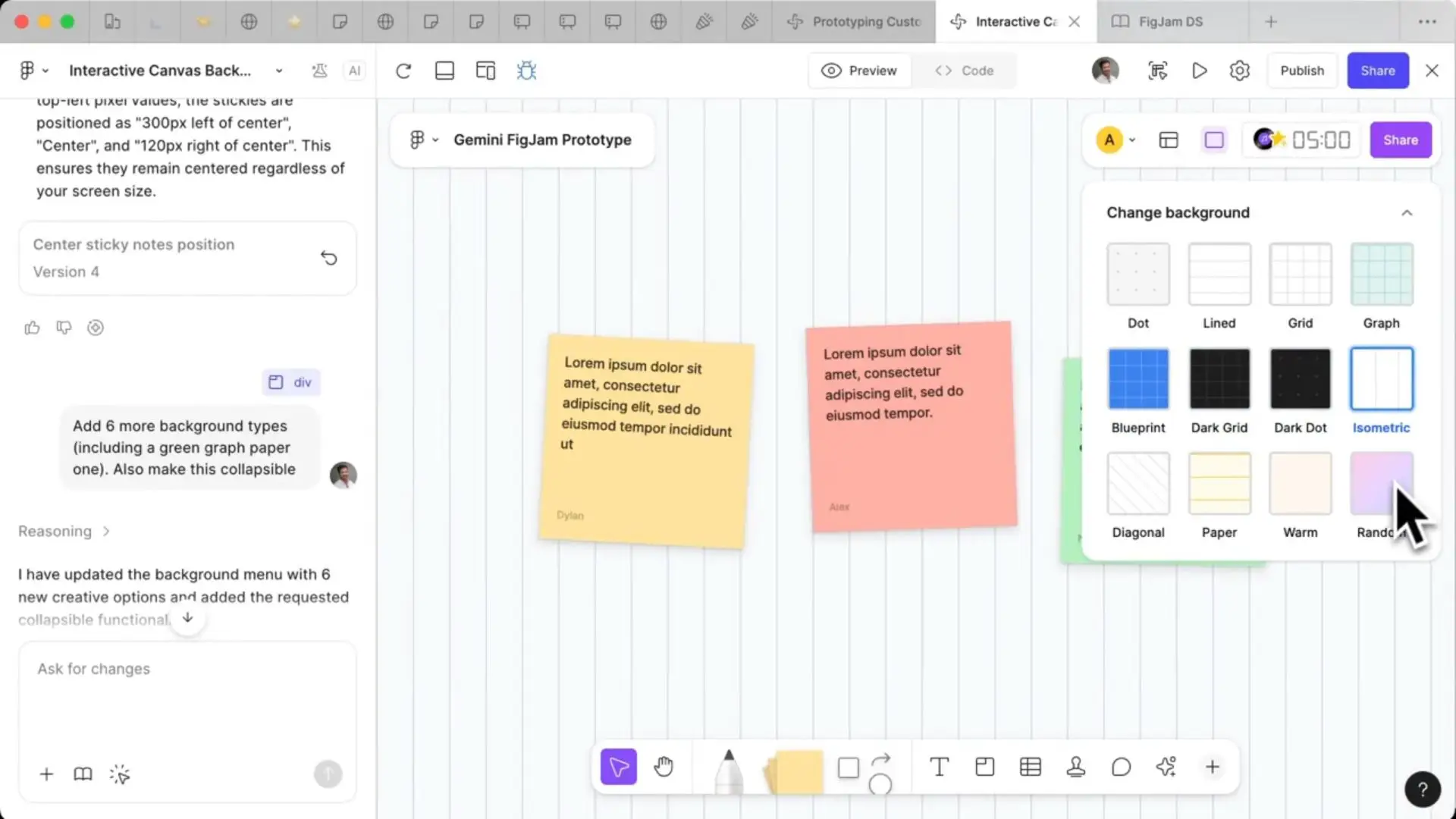Image resolution: width=1456 pixels, height=819 pixels.
Task: Click the play present icon
Action: tap(1199, 71)
